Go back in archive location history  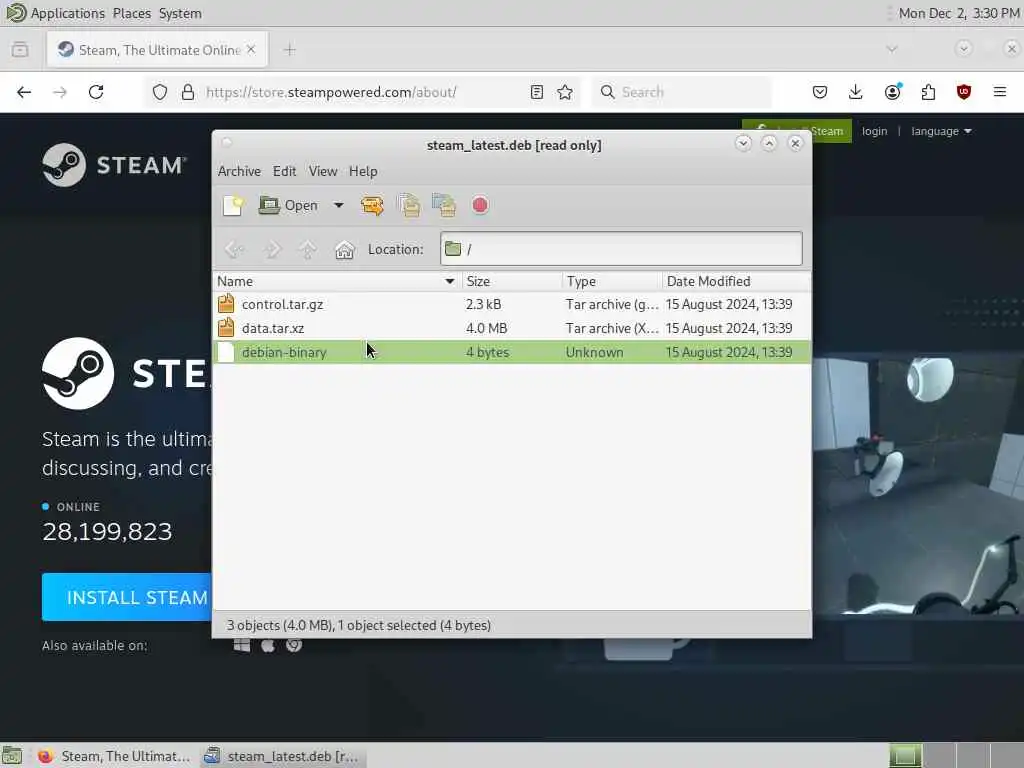[x=234, y=249]
